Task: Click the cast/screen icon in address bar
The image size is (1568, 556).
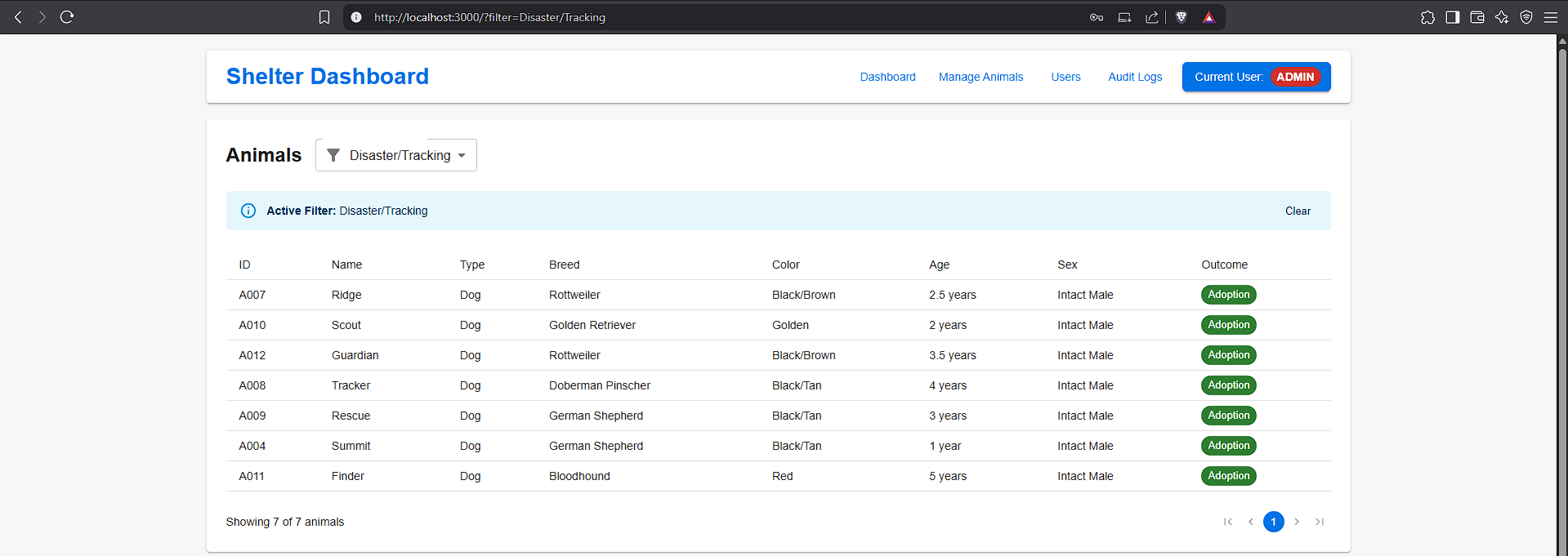Action: pos(1124,17)
